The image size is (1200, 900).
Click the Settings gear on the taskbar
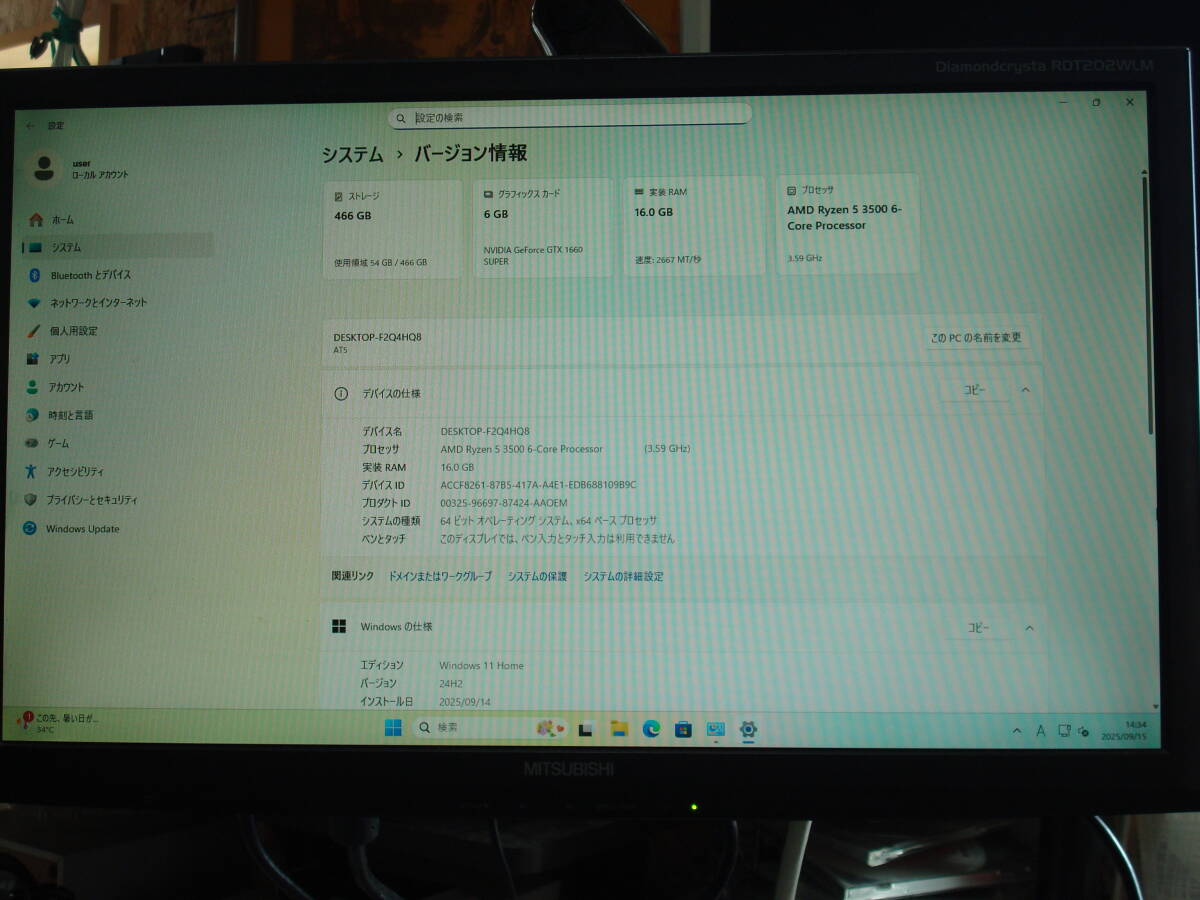pos(748,729)
